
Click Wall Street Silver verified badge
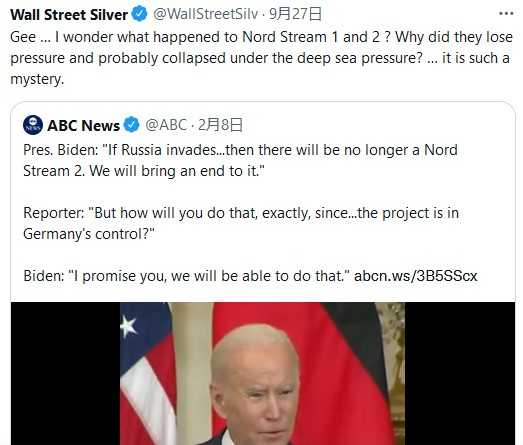click(x=139, y=14)
